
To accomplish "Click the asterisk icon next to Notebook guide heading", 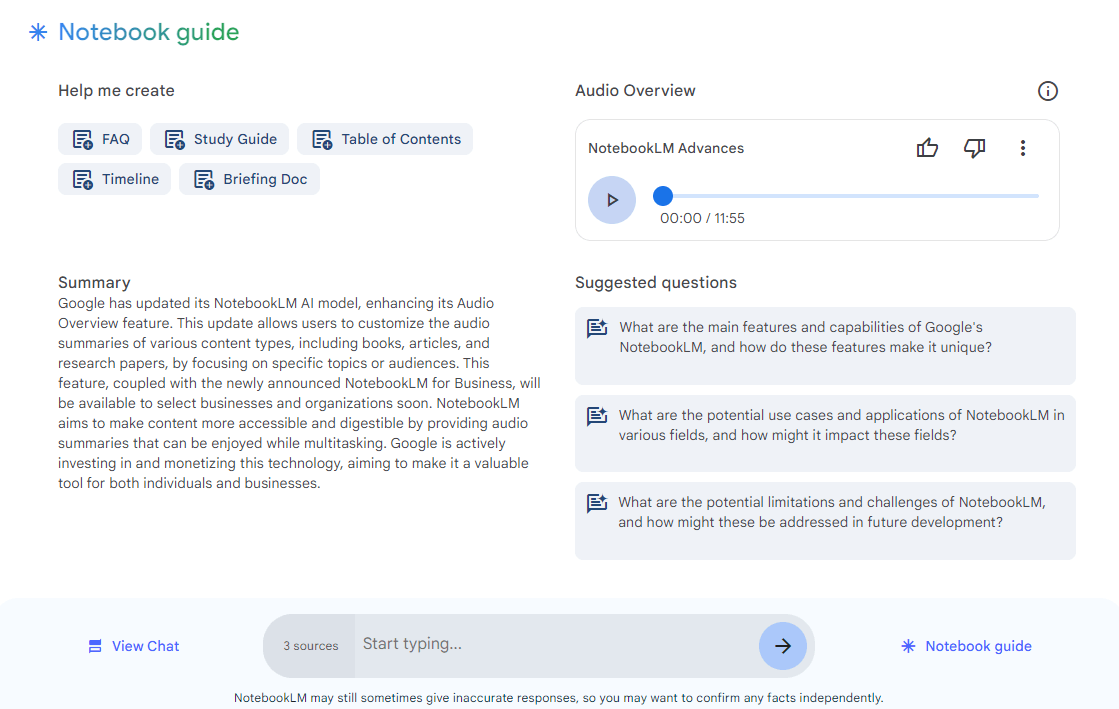I will coord(38,32).
